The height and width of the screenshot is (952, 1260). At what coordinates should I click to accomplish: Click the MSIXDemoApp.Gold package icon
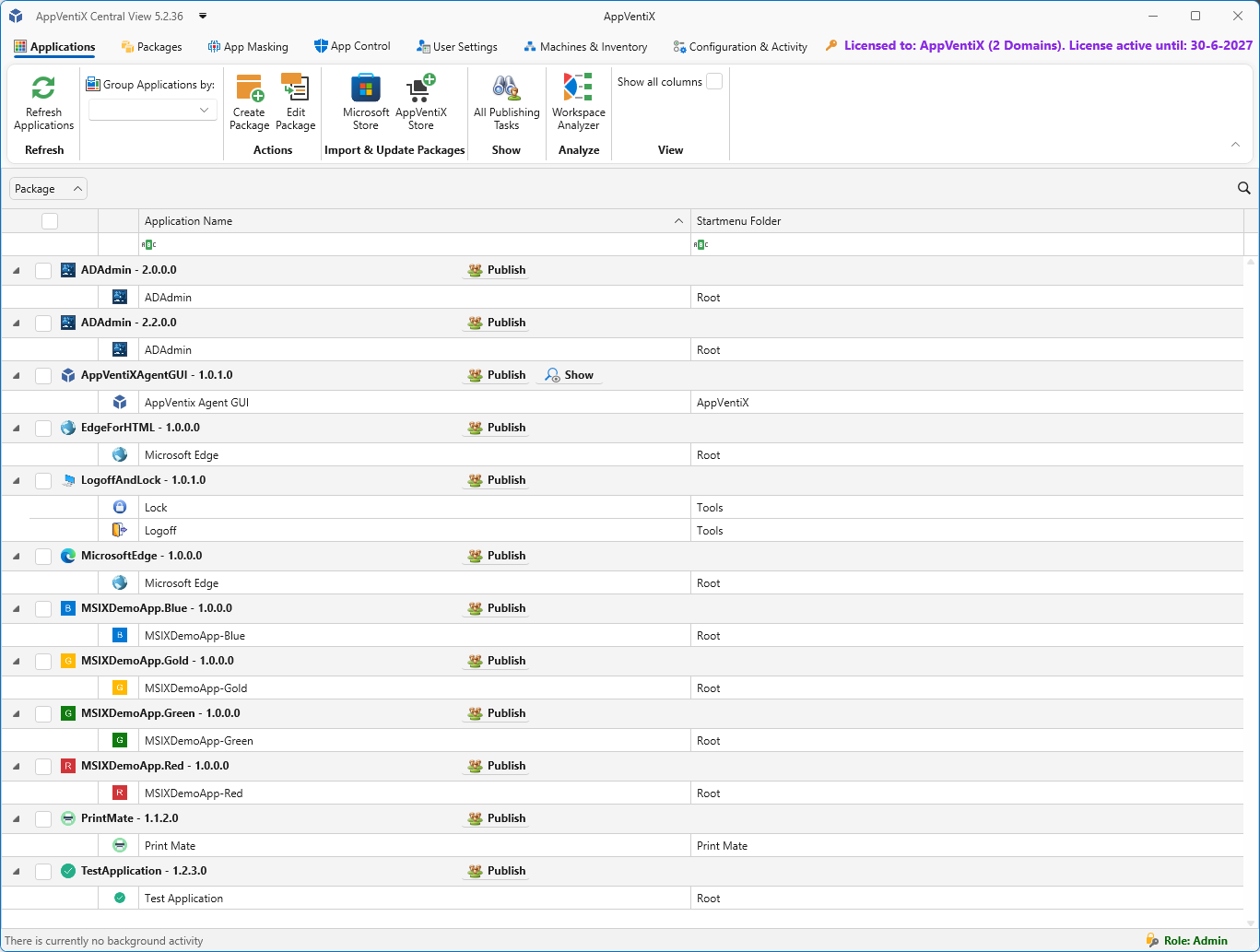click(67, 661)
